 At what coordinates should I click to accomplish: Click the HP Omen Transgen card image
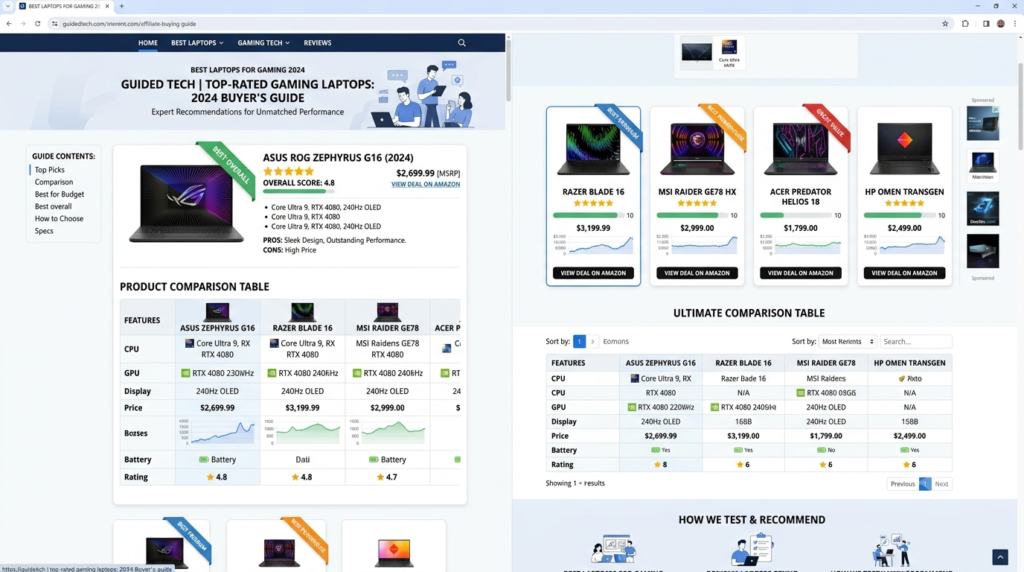pos(904,149)
